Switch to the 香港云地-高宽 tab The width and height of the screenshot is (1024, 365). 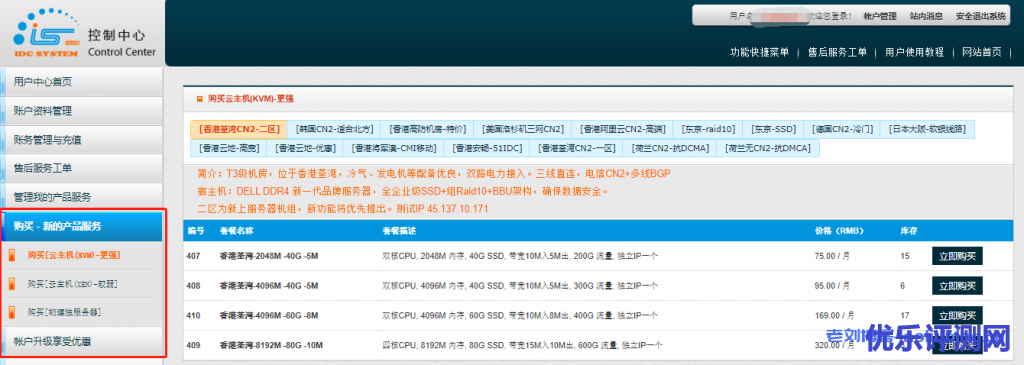tap(229, 148)
